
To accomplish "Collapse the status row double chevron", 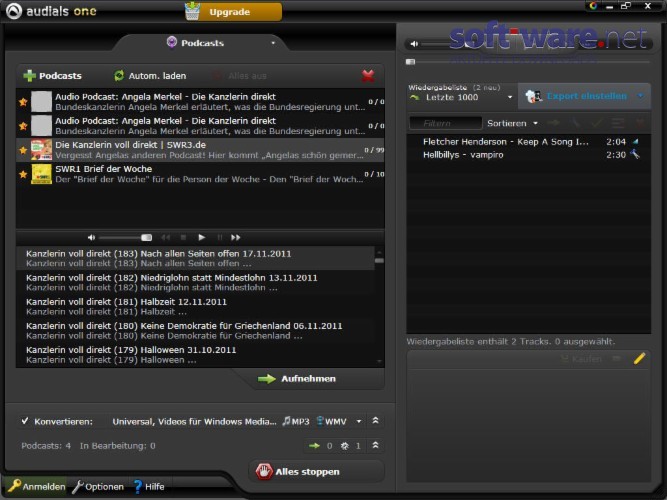I will 375,445.
